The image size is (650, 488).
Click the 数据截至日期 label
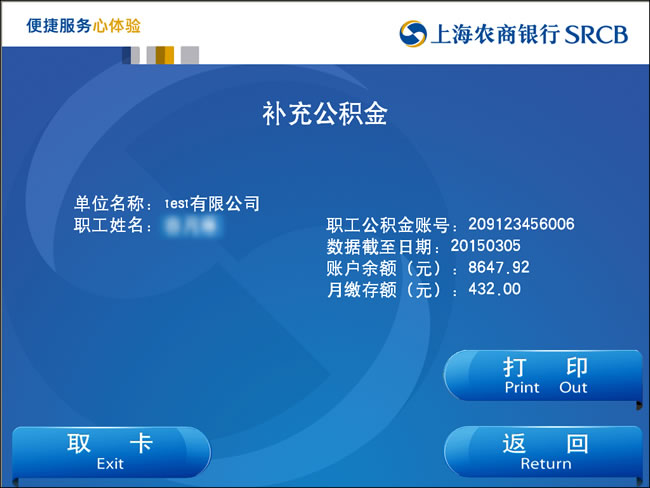click(384, 247)
